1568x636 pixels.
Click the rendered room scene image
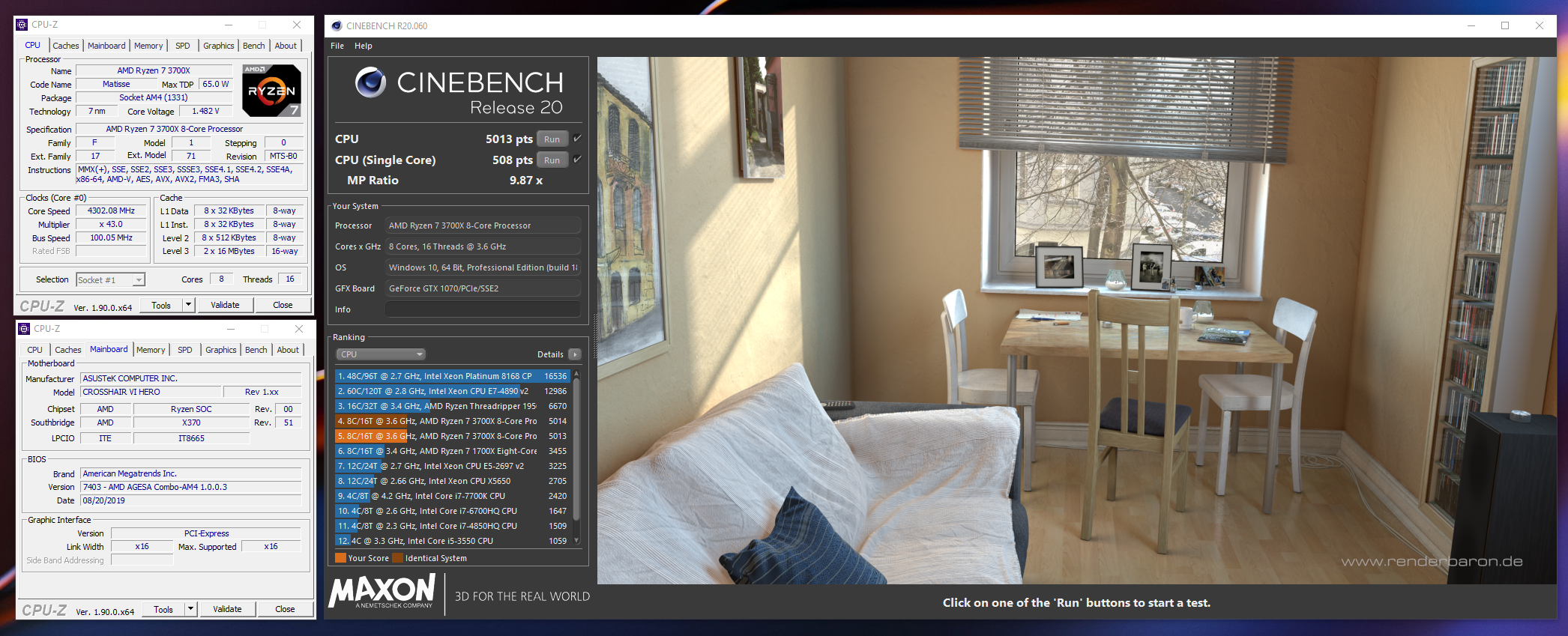[x=1076, y=321]
